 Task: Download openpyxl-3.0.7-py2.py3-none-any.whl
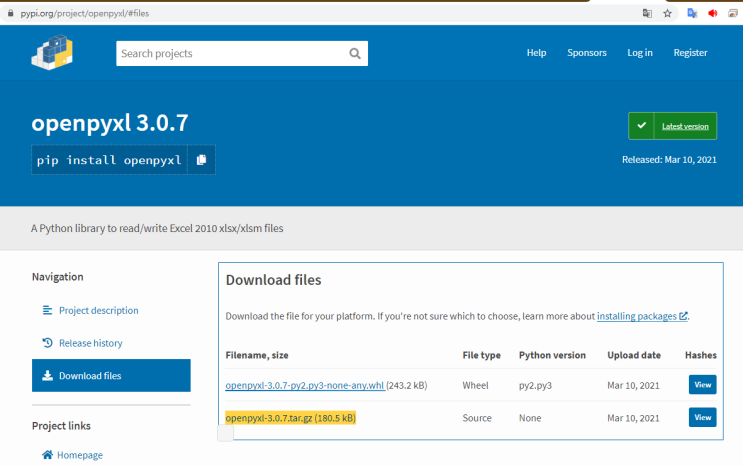[305, 385]
